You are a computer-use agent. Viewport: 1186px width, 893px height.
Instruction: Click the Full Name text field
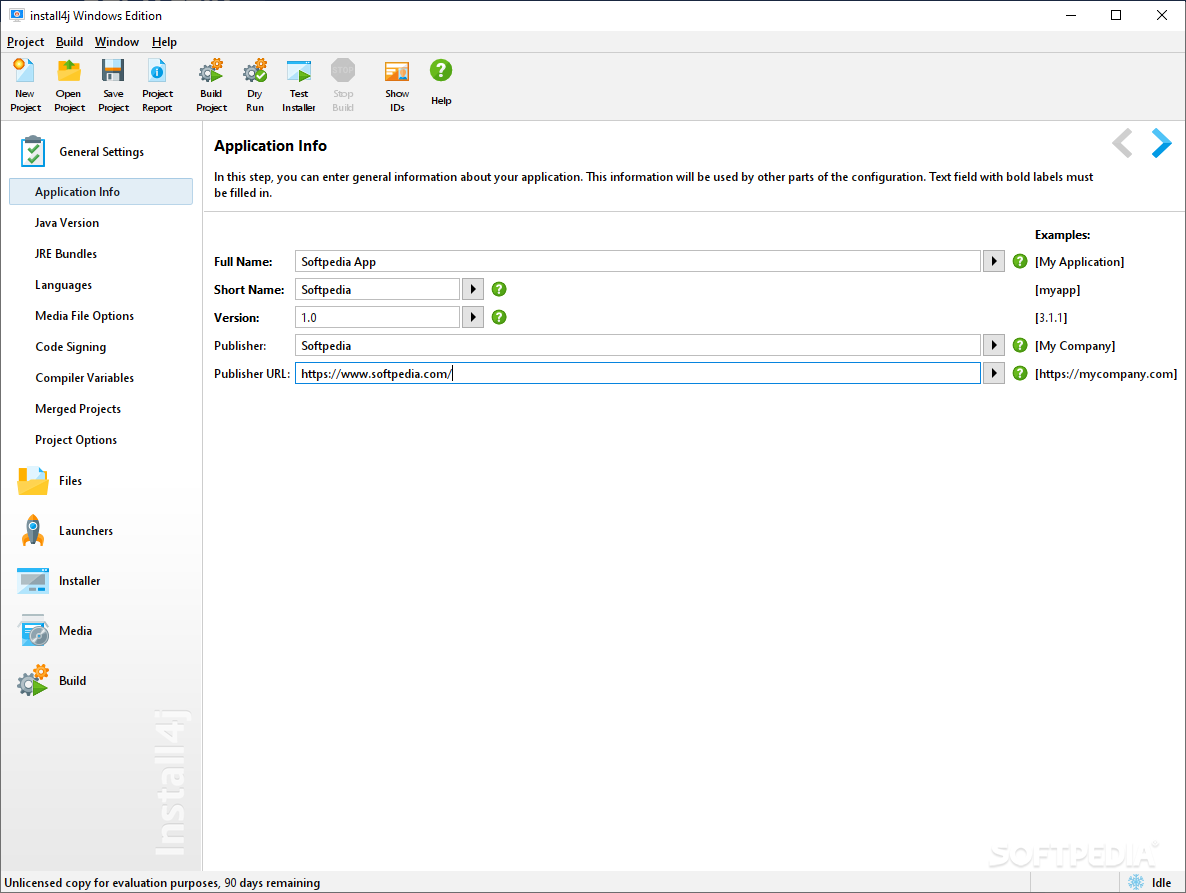(638, 261)
